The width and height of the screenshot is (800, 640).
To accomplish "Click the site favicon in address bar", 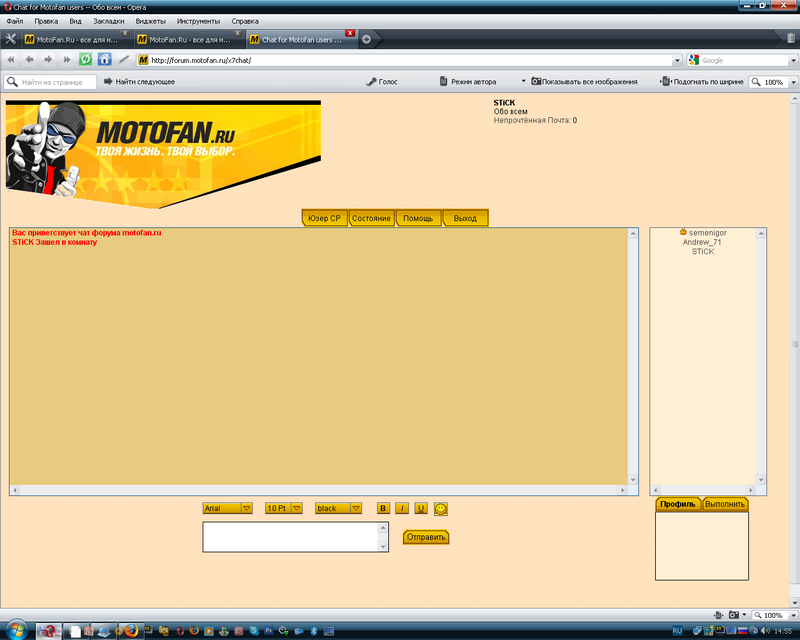I will click(143, 60).
